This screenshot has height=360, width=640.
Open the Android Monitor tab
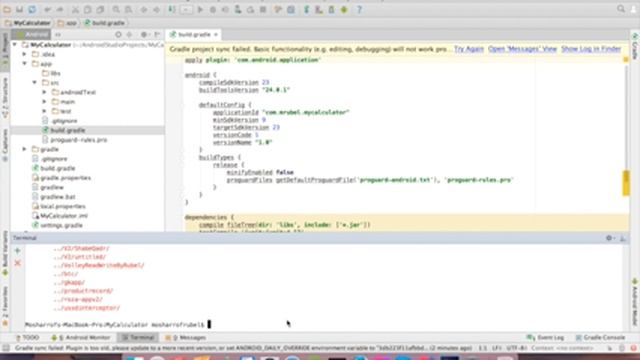81,338
